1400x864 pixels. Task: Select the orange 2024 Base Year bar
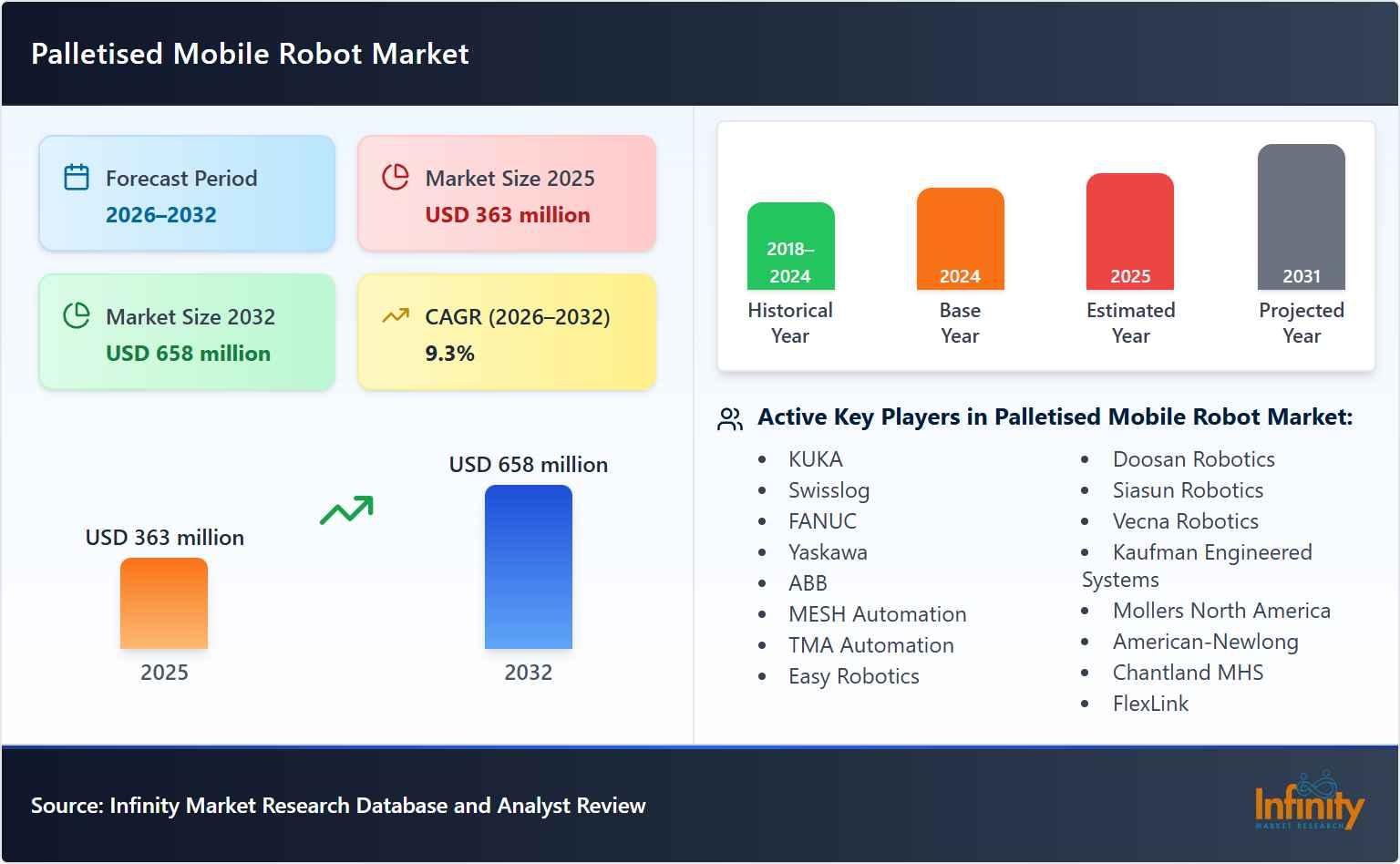pos(960,237)
